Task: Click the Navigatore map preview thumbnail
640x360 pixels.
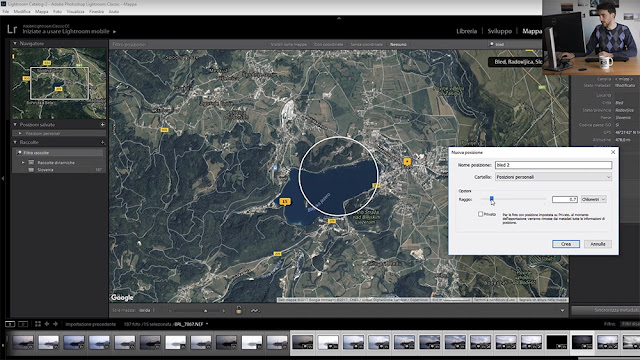Action: [x=59, y=84]
